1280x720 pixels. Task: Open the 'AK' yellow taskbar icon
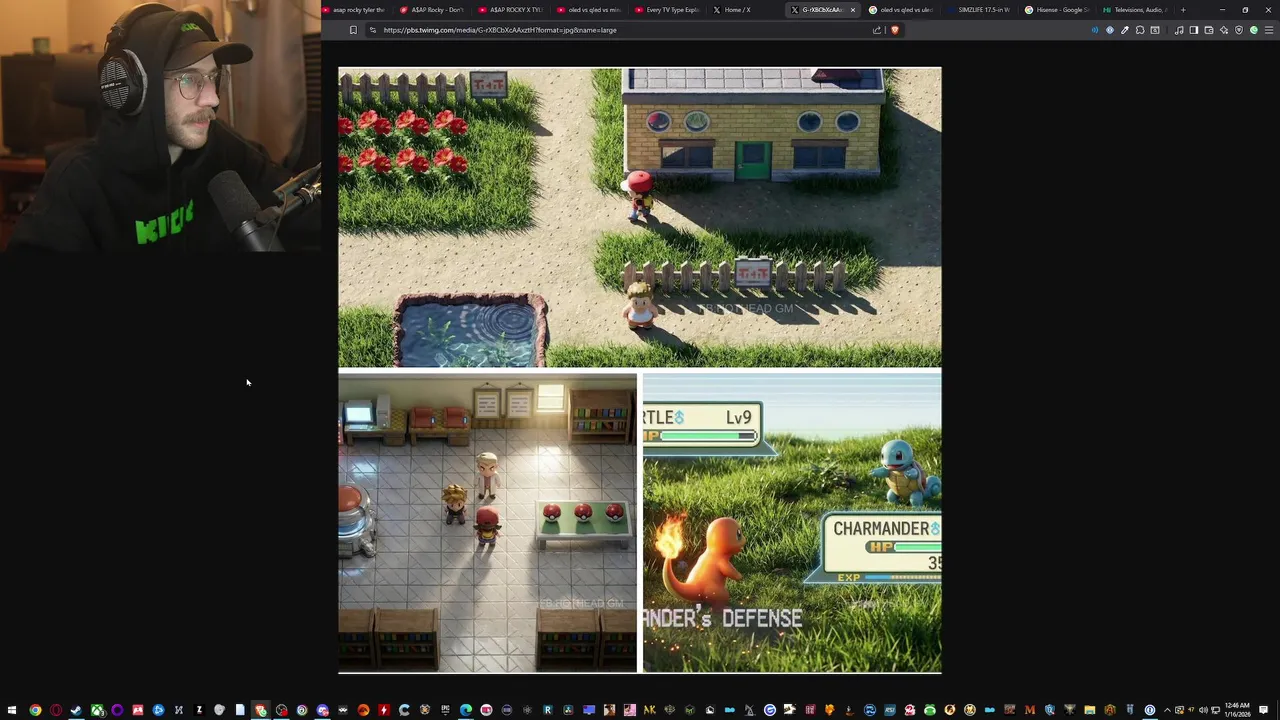click(x=649, y=710)
